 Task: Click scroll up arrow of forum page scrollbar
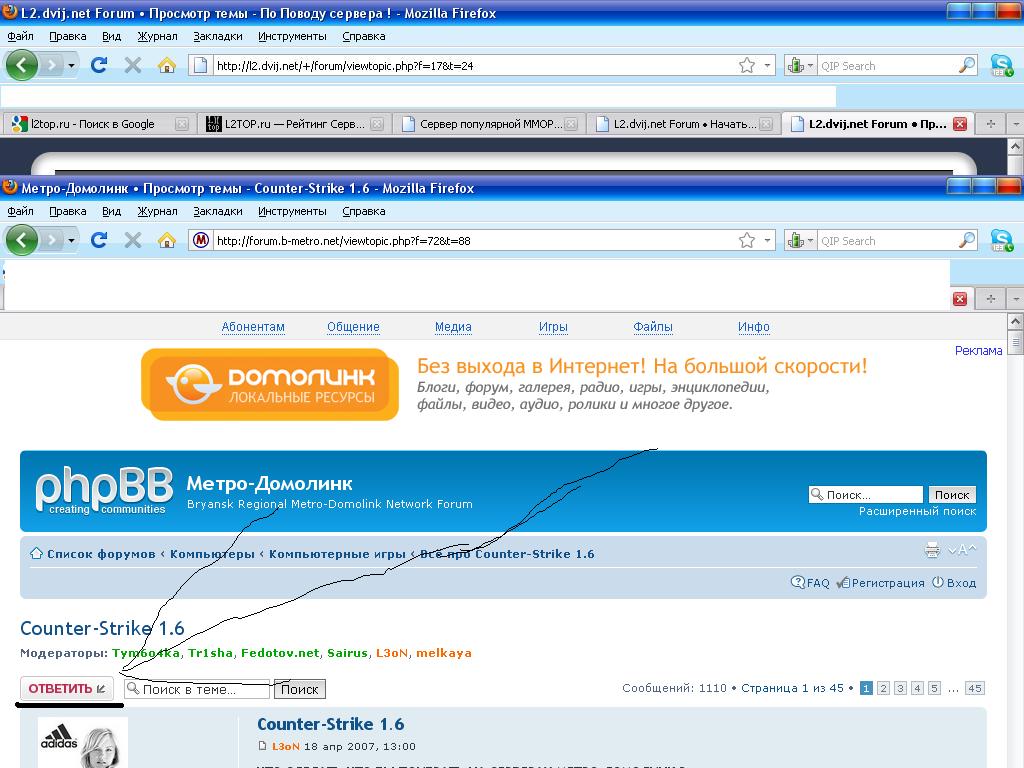click(x=1016, y=321)
